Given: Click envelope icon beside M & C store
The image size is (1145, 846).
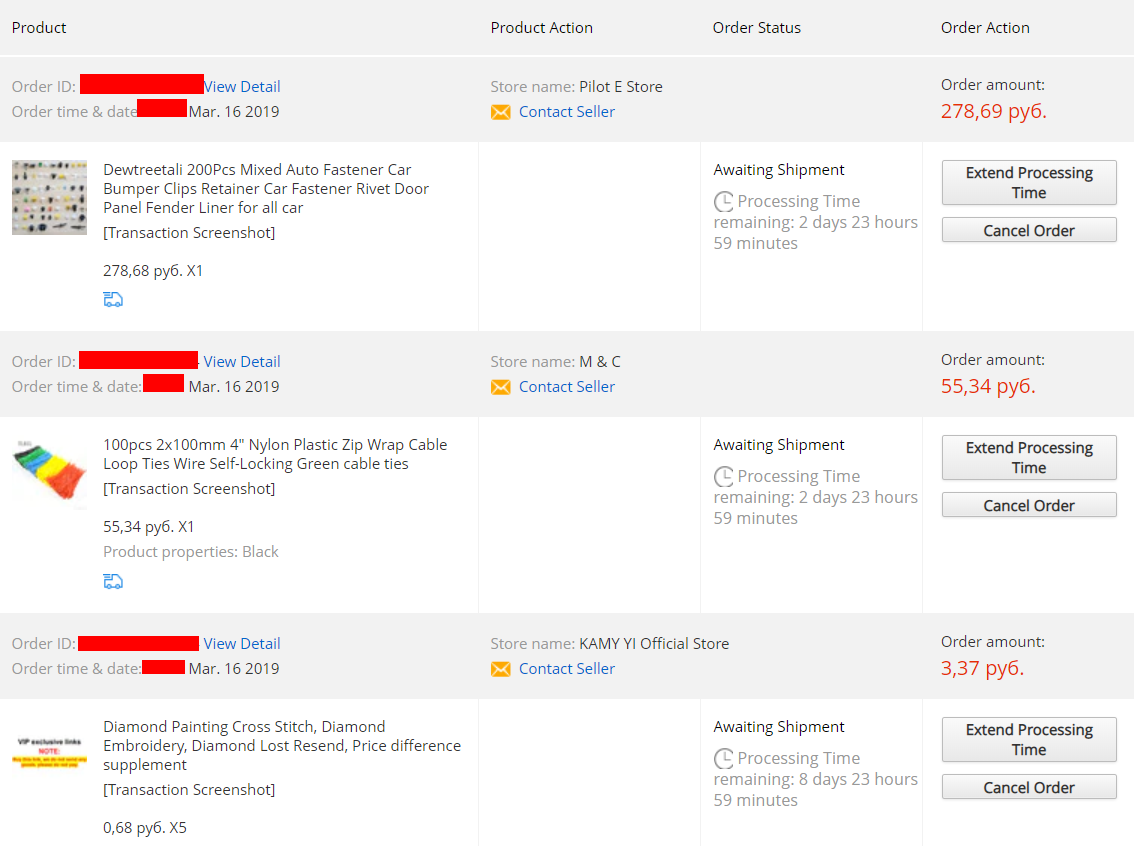Looking at the screenshot, I should click(x=500, y=388).
